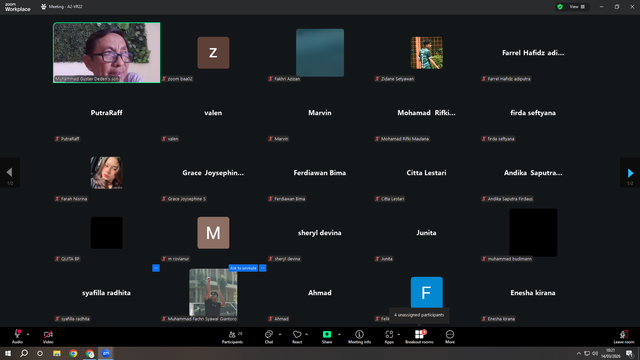Click the Ahmad participant name
Image resolution: width=640 pixels, height=360 pixels.
coord(320,293)
